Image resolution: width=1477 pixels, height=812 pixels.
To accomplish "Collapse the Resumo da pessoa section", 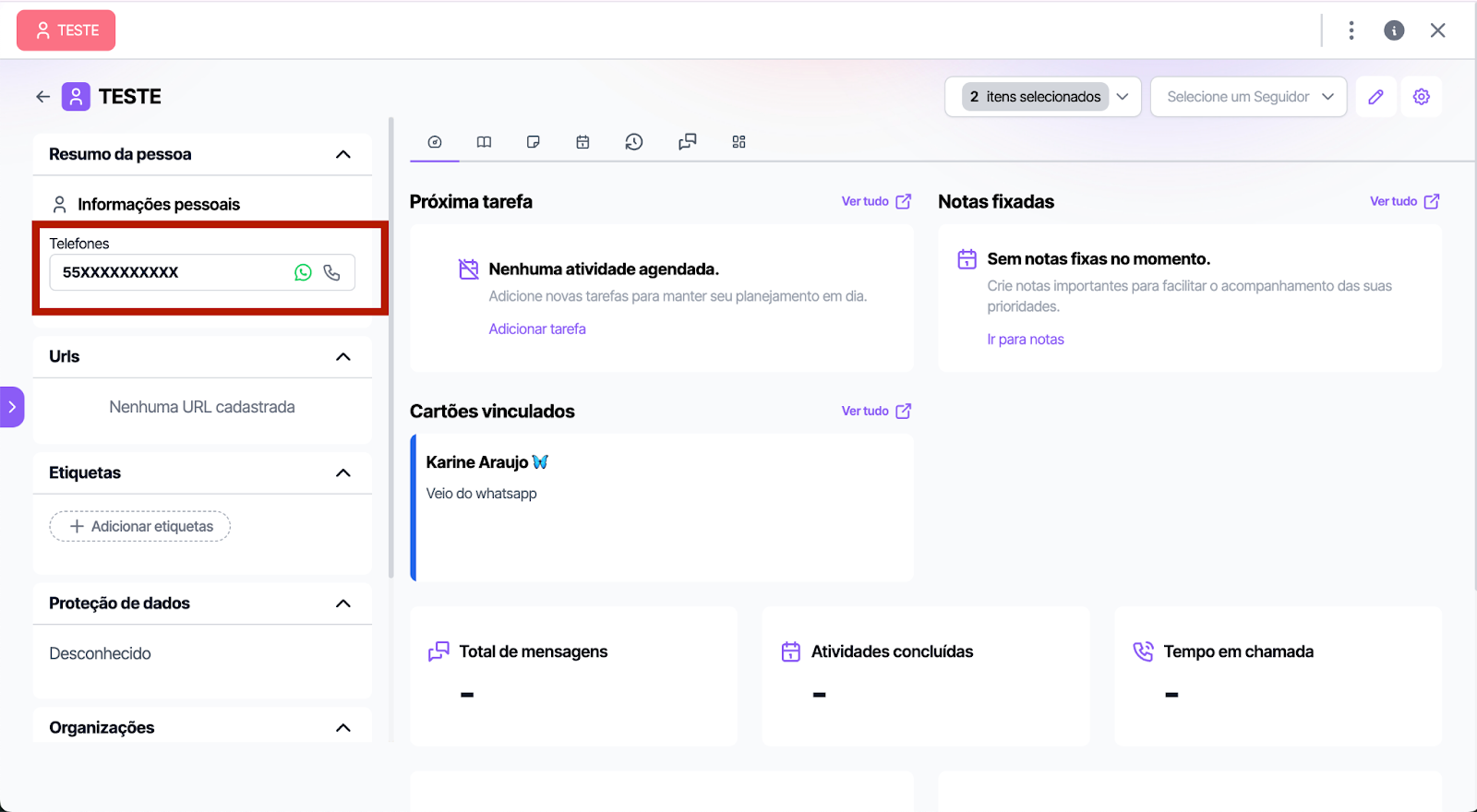I will click(343, 155).
